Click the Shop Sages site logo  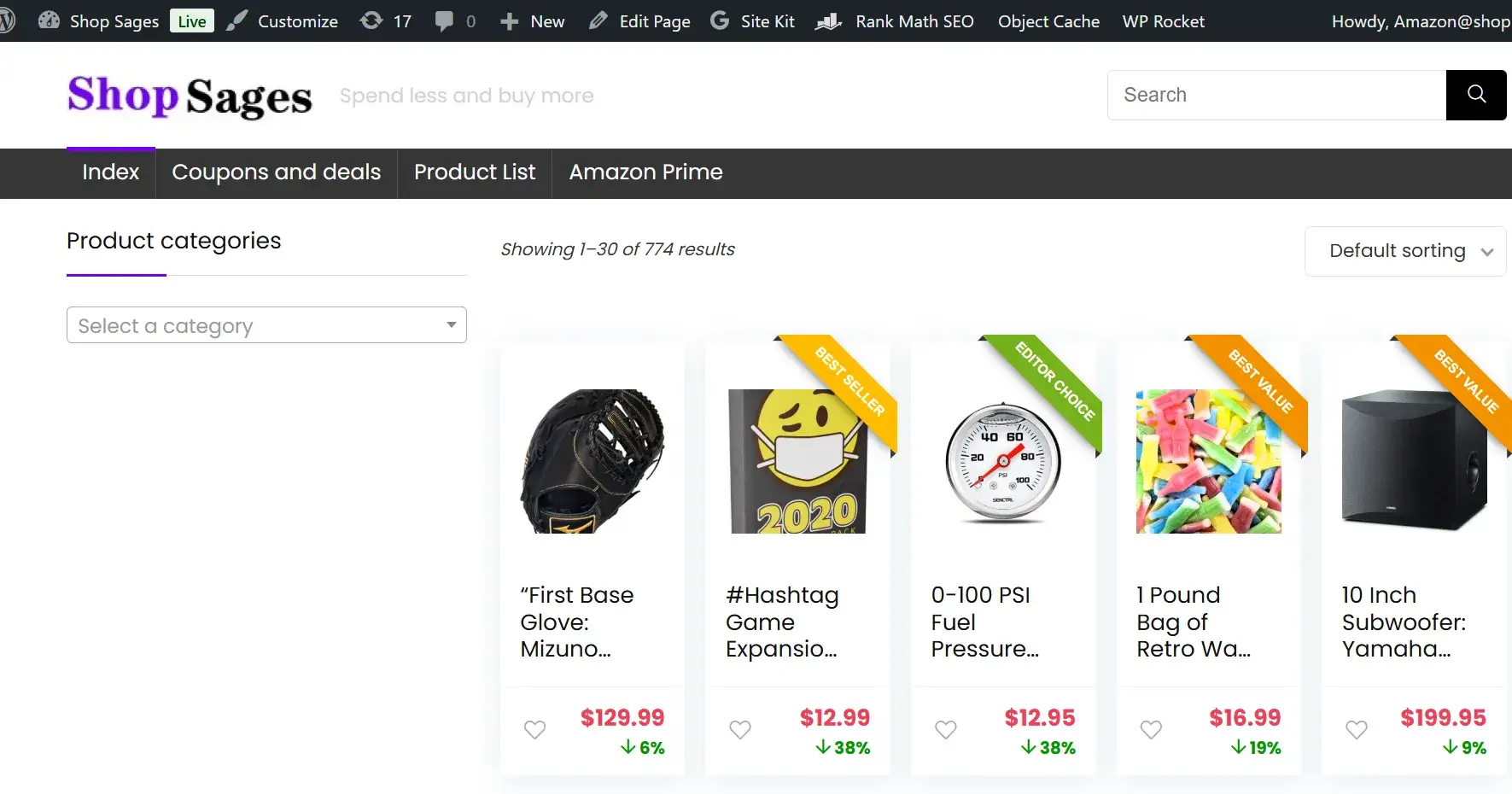coord(189,96)
